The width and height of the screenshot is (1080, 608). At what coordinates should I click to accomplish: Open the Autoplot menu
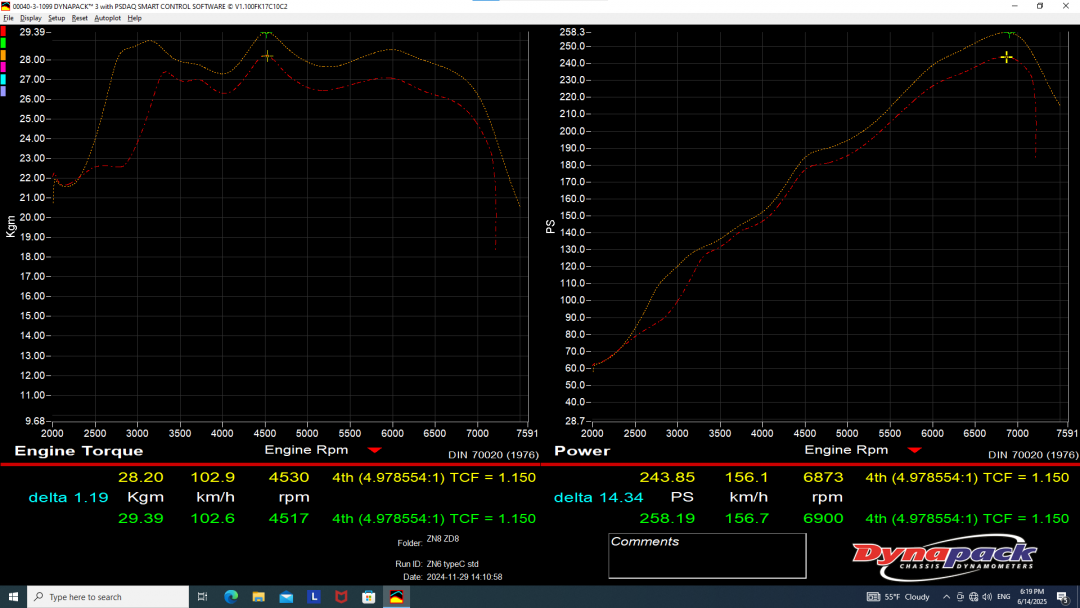tap(107, 18)
